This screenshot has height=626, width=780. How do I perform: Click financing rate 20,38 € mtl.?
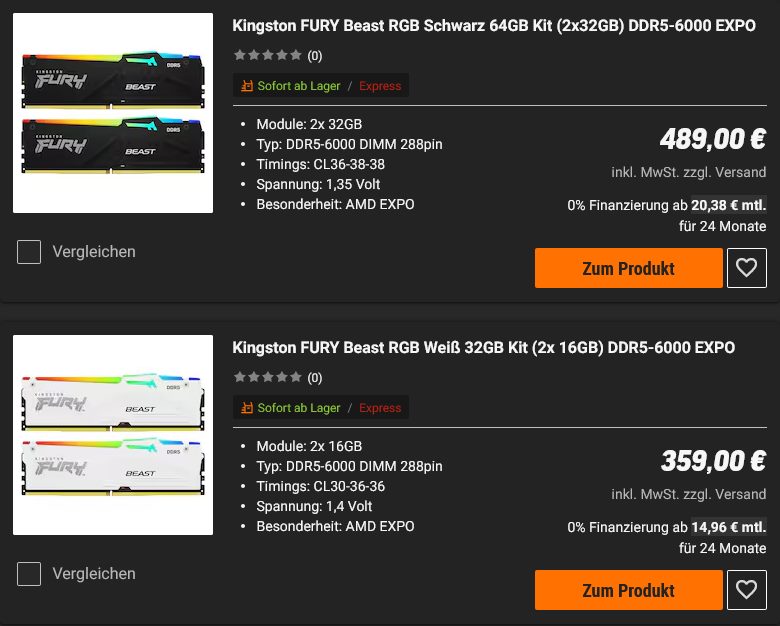[729, 205]
